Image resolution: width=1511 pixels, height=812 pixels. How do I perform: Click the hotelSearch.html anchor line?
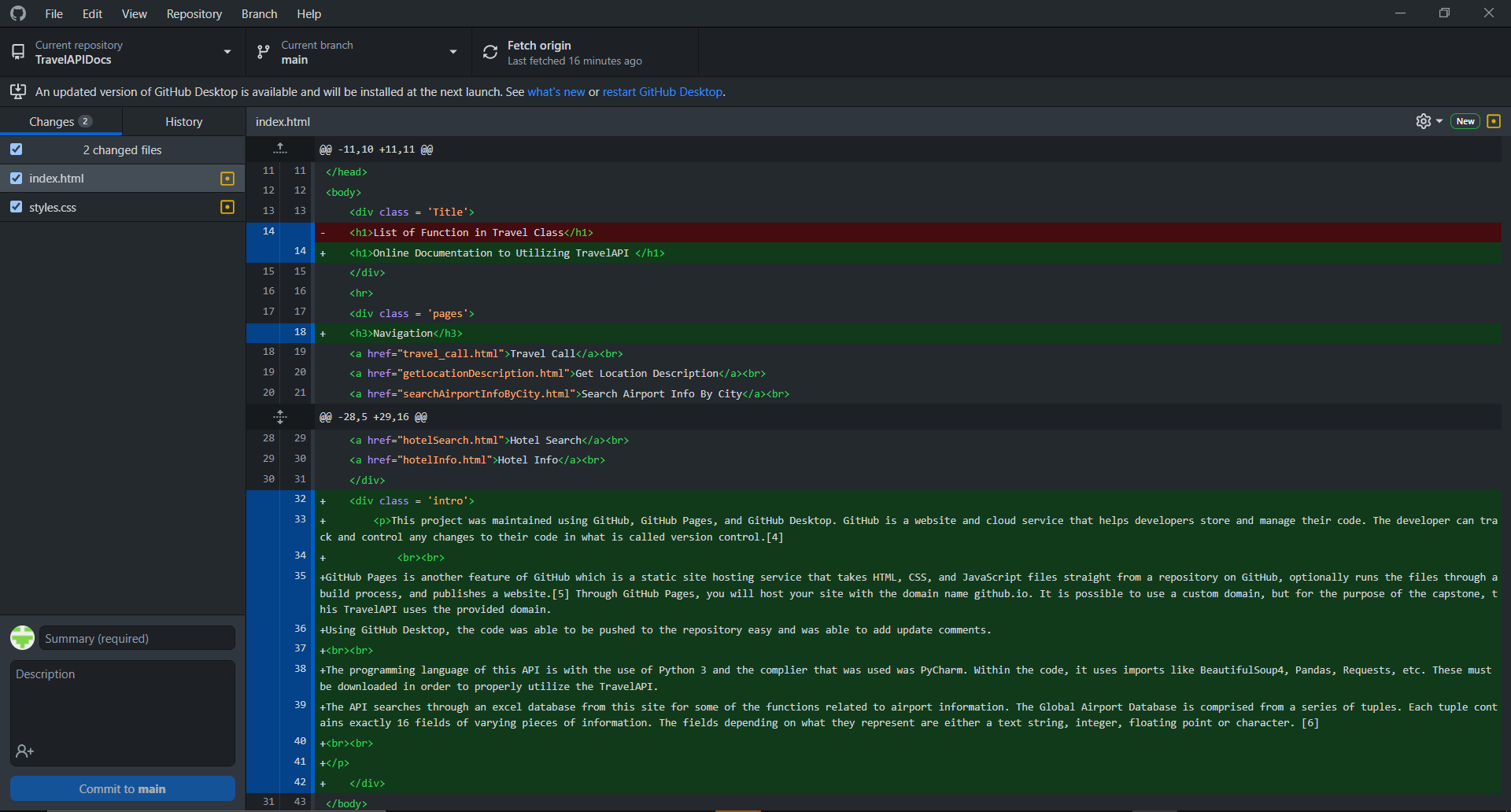[x=908, y=440]
